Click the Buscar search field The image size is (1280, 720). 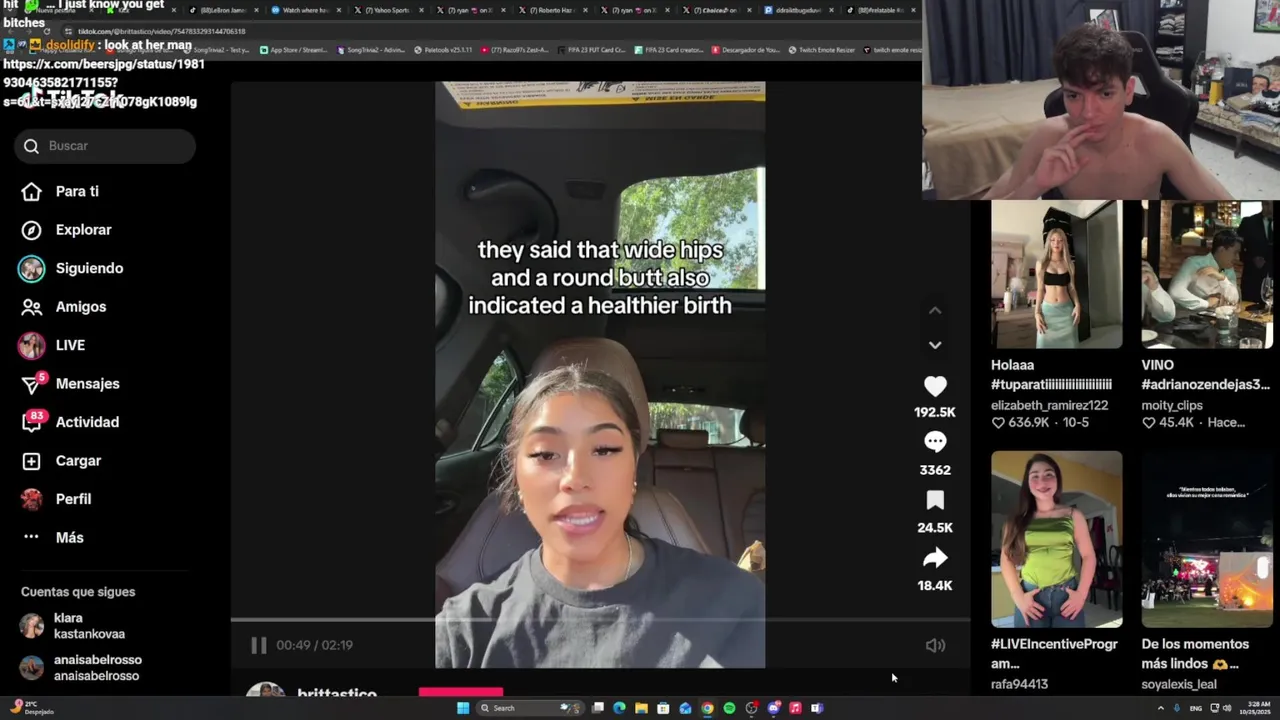[x=105, y=146]
